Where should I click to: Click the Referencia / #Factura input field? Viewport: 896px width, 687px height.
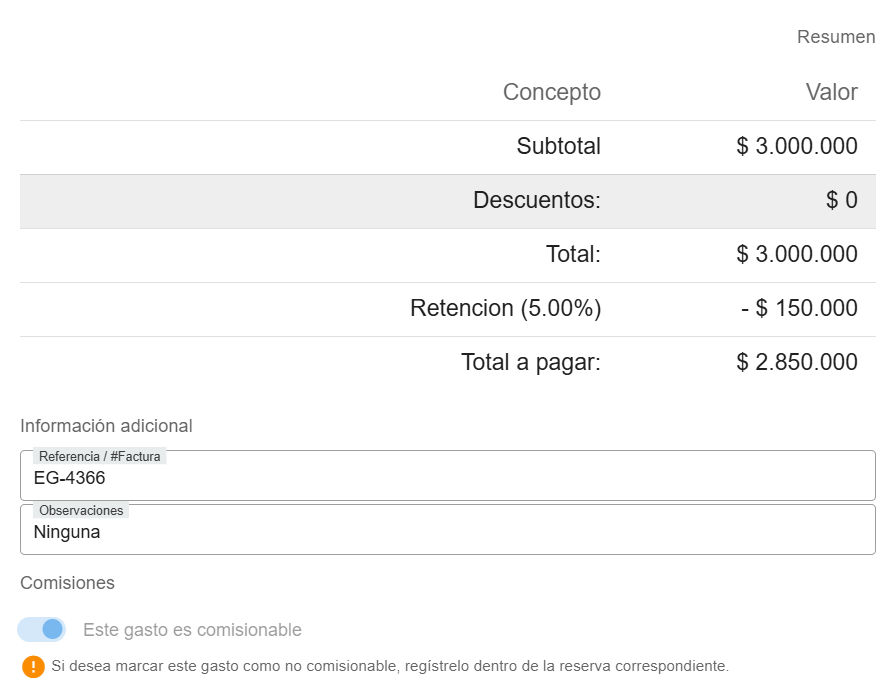pyautogui.click(x=447, y=478)
